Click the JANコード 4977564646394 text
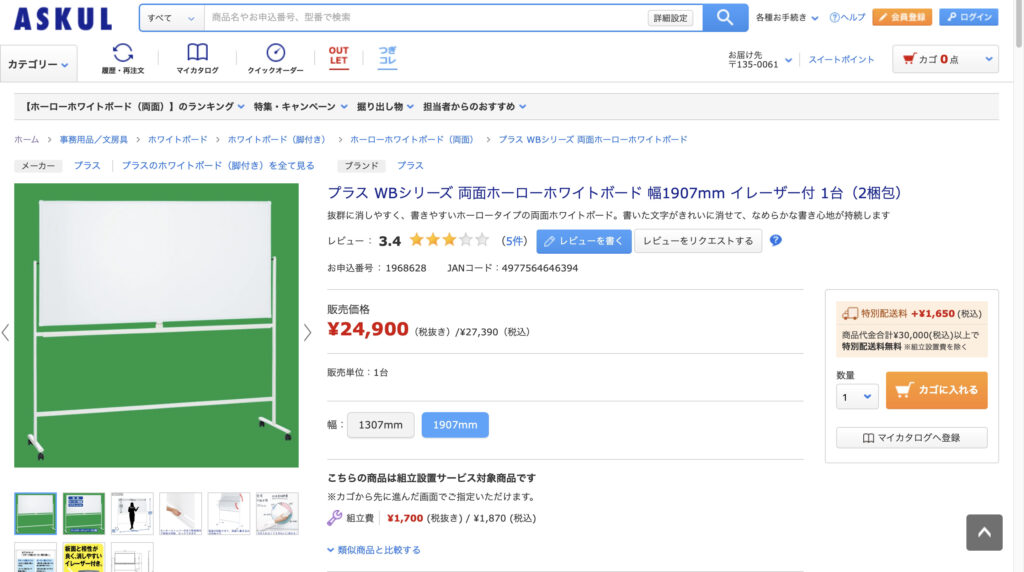Screen dimensions: 1024x572 tap(513, 268)
